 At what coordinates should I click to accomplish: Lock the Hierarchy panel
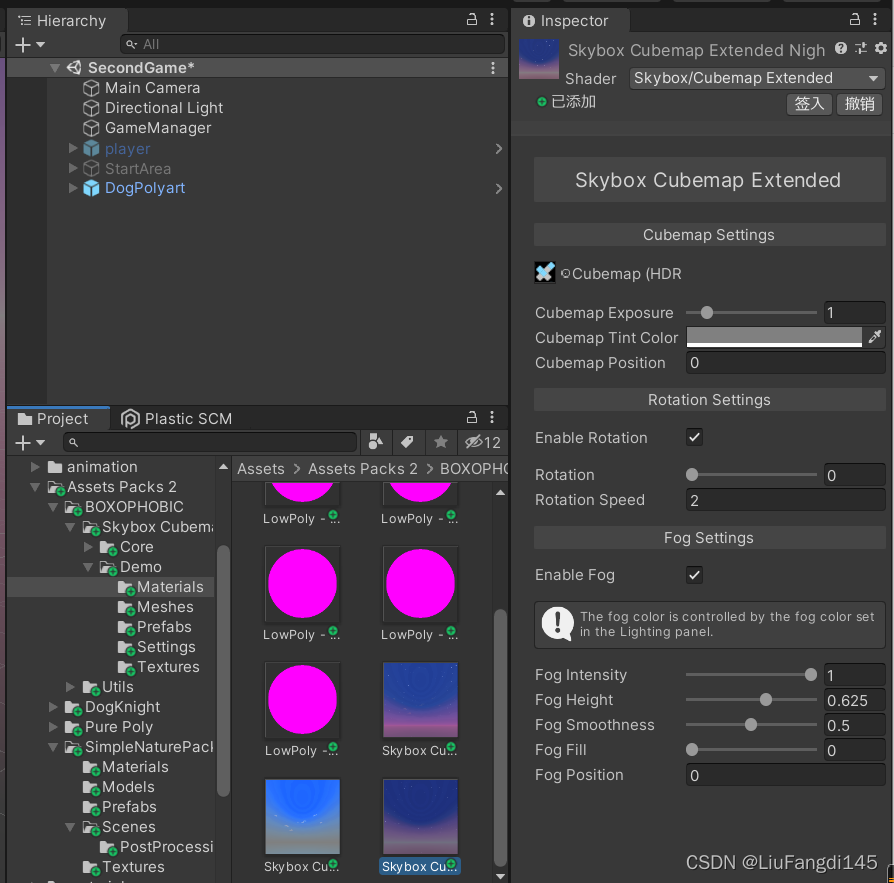coord(472,19)
